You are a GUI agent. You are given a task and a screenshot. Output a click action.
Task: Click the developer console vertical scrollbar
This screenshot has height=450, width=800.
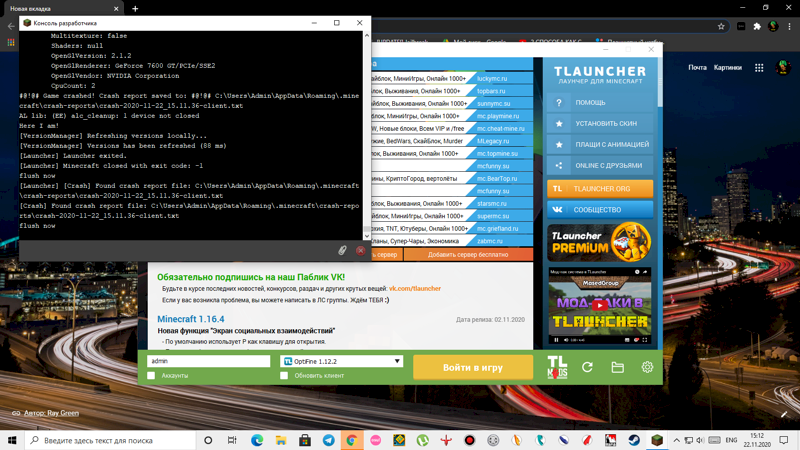point(366,130)
